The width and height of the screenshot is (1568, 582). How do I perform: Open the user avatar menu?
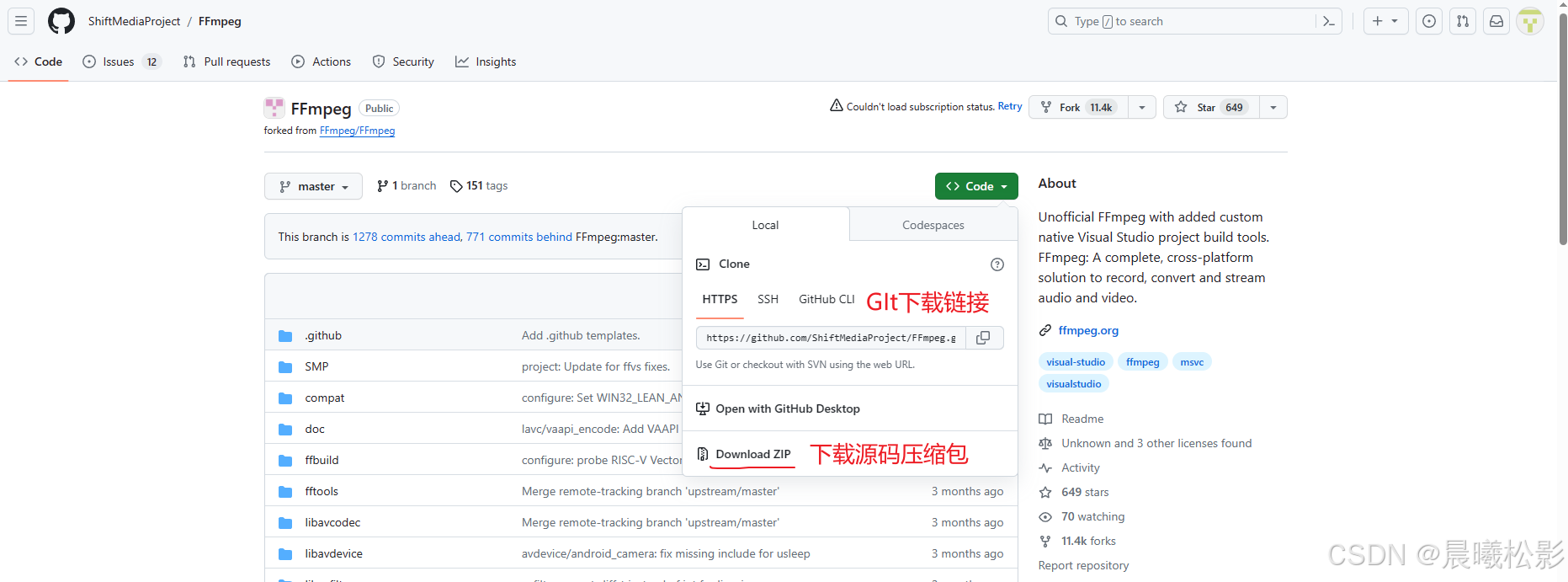tap(1530, 21)
